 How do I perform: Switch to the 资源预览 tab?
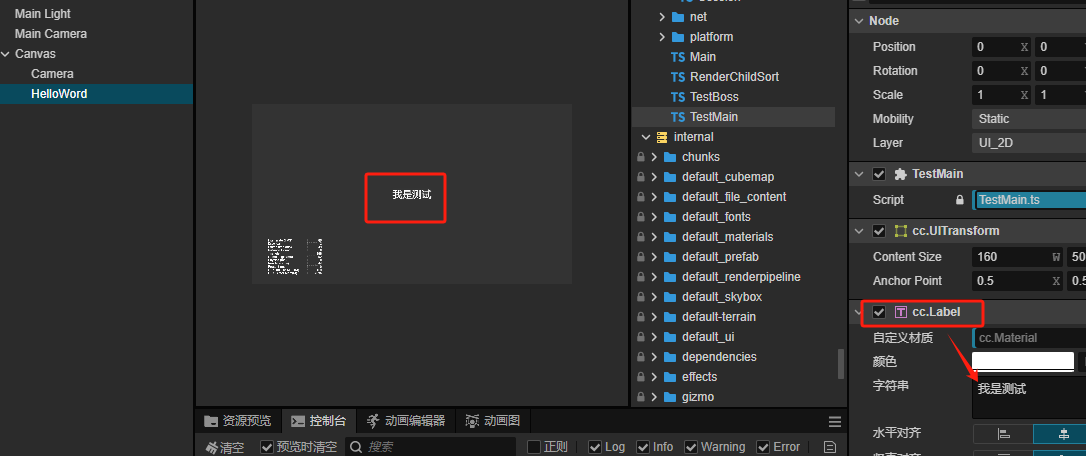tap(238, 421)
